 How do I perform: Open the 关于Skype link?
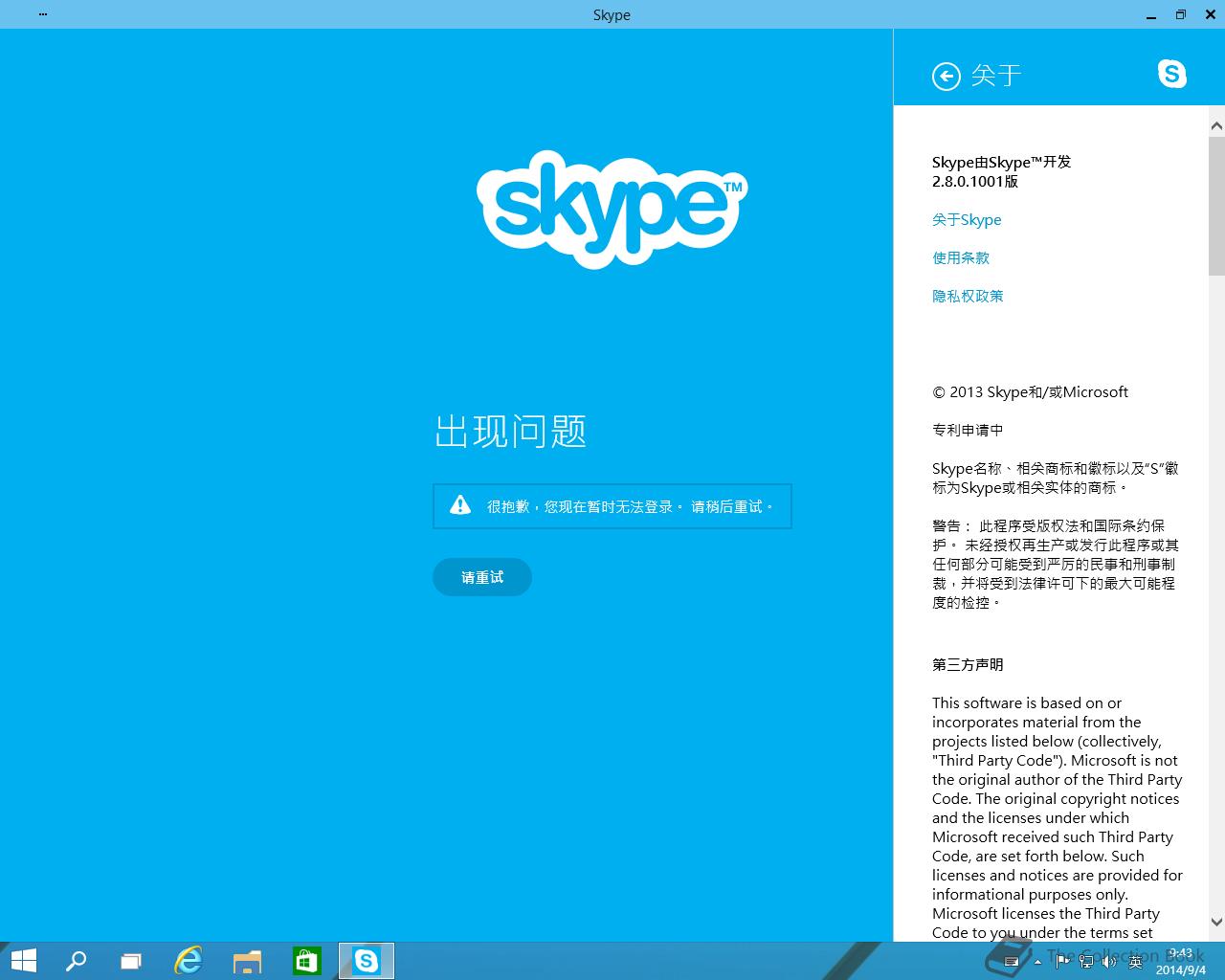point(967,220)
